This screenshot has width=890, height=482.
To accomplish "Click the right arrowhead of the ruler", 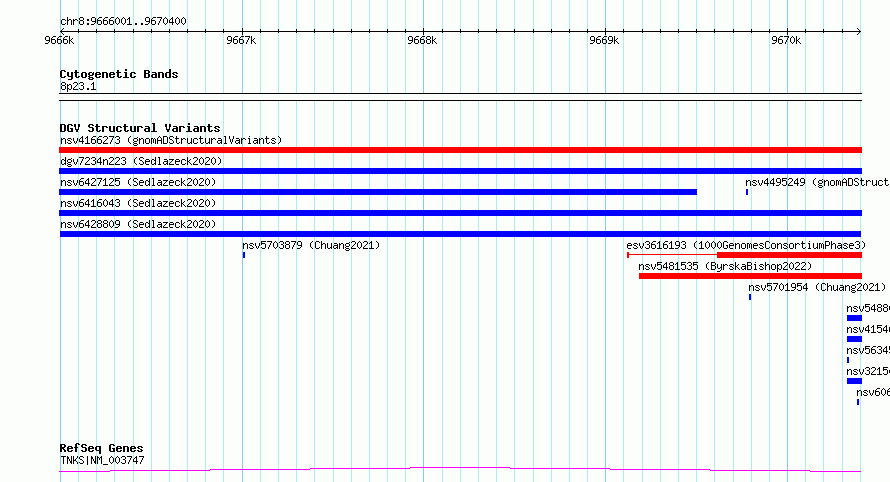I will pos(859,31).
